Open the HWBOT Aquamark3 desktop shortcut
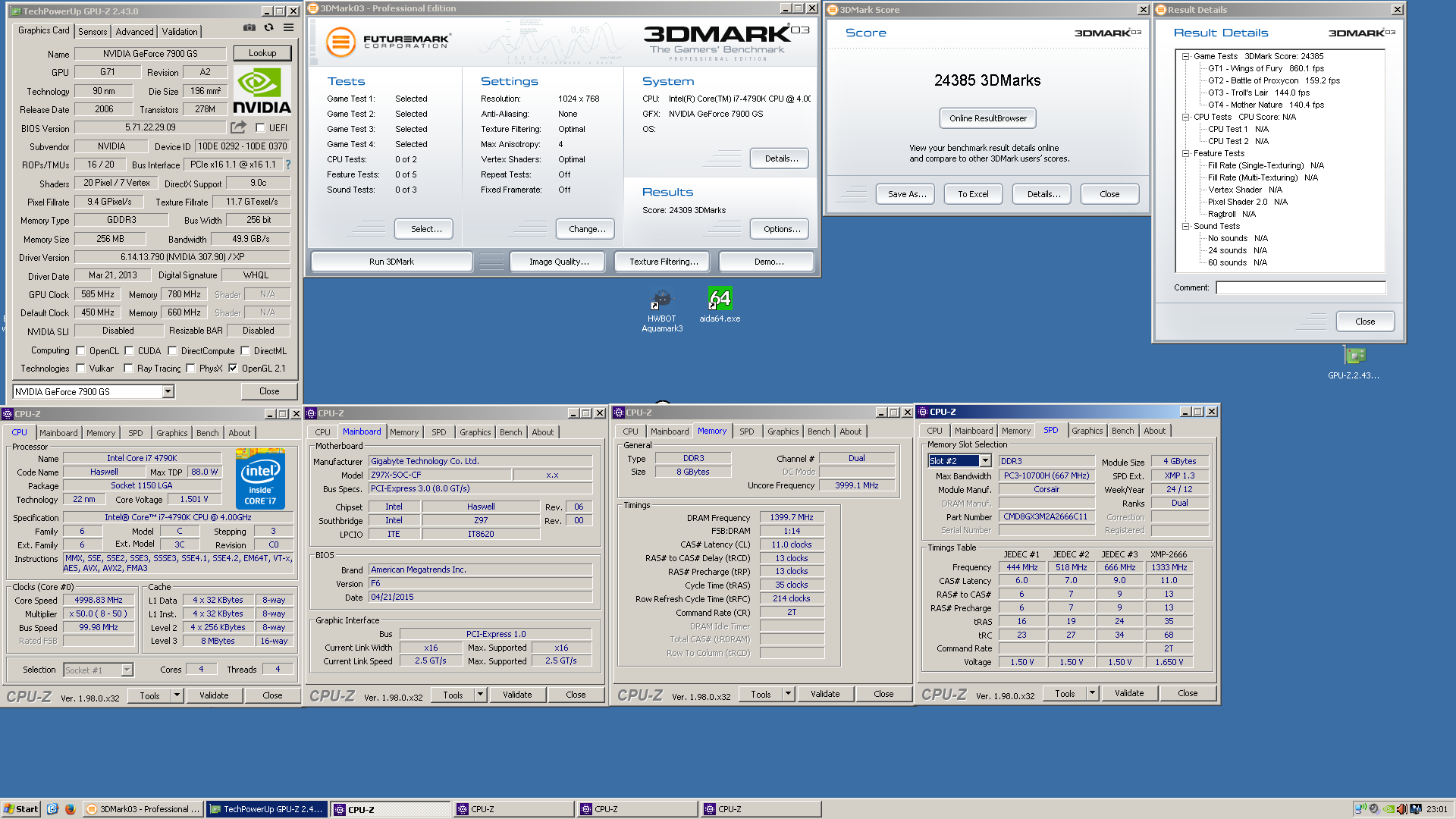 (662, 311)
